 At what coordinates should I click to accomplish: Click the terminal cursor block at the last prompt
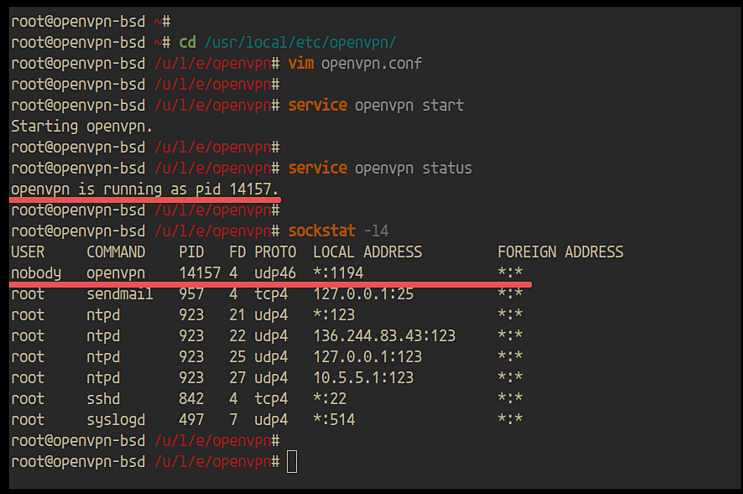tap(291, 461)
